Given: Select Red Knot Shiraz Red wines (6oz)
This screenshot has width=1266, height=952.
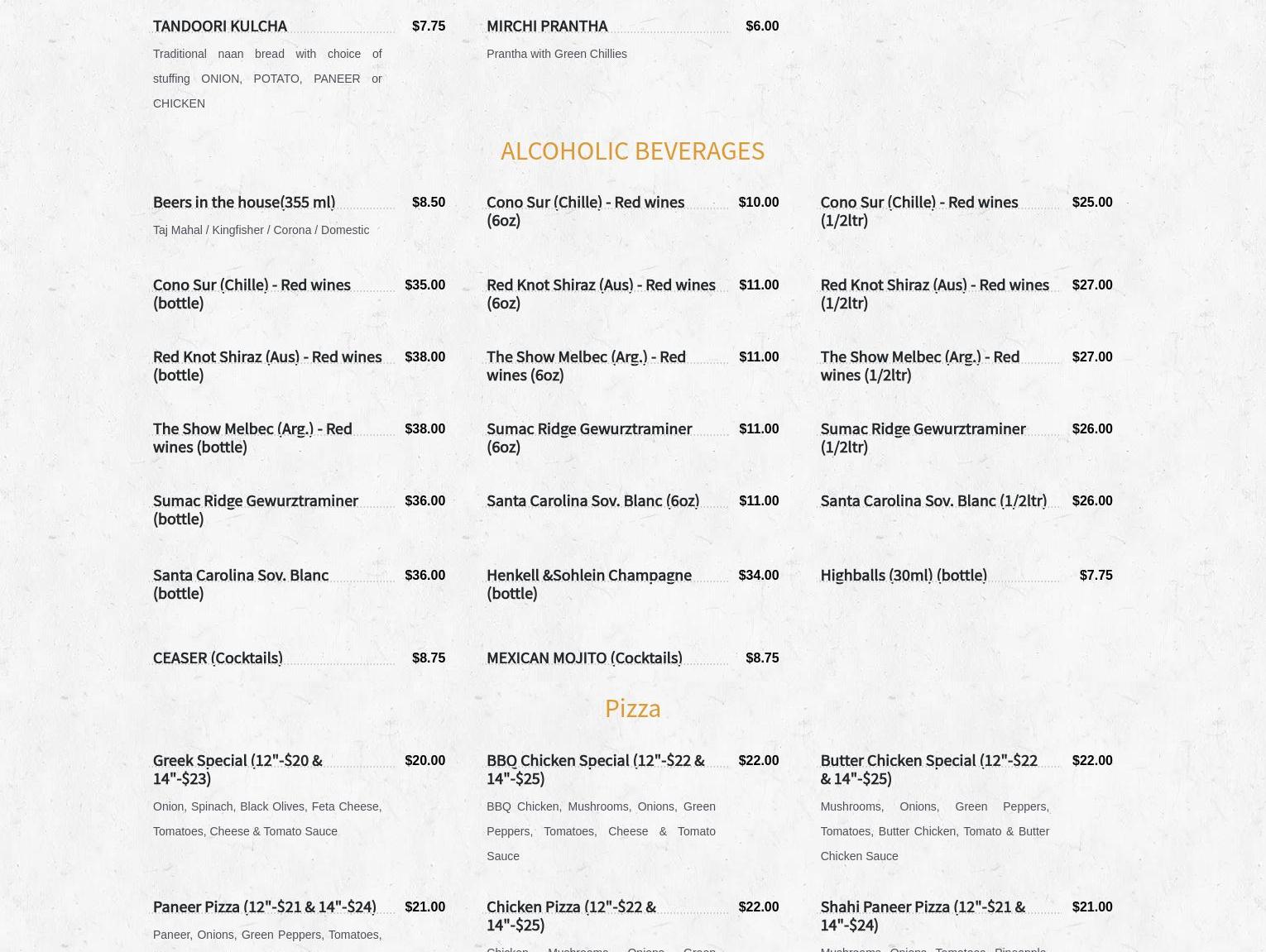Looking at the screenshot, I should click(601, 294).
